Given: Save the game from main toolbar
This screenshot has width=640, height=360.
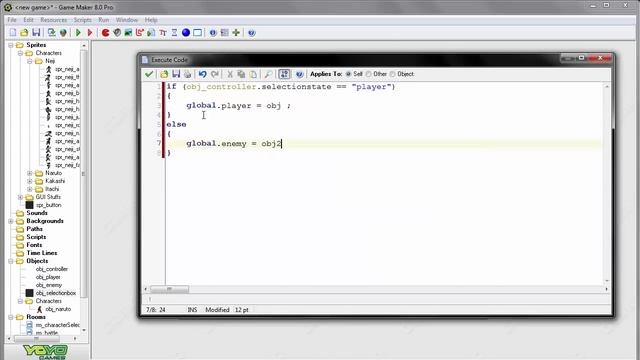Looking at the screenshot, I should [x=36, y=33].
